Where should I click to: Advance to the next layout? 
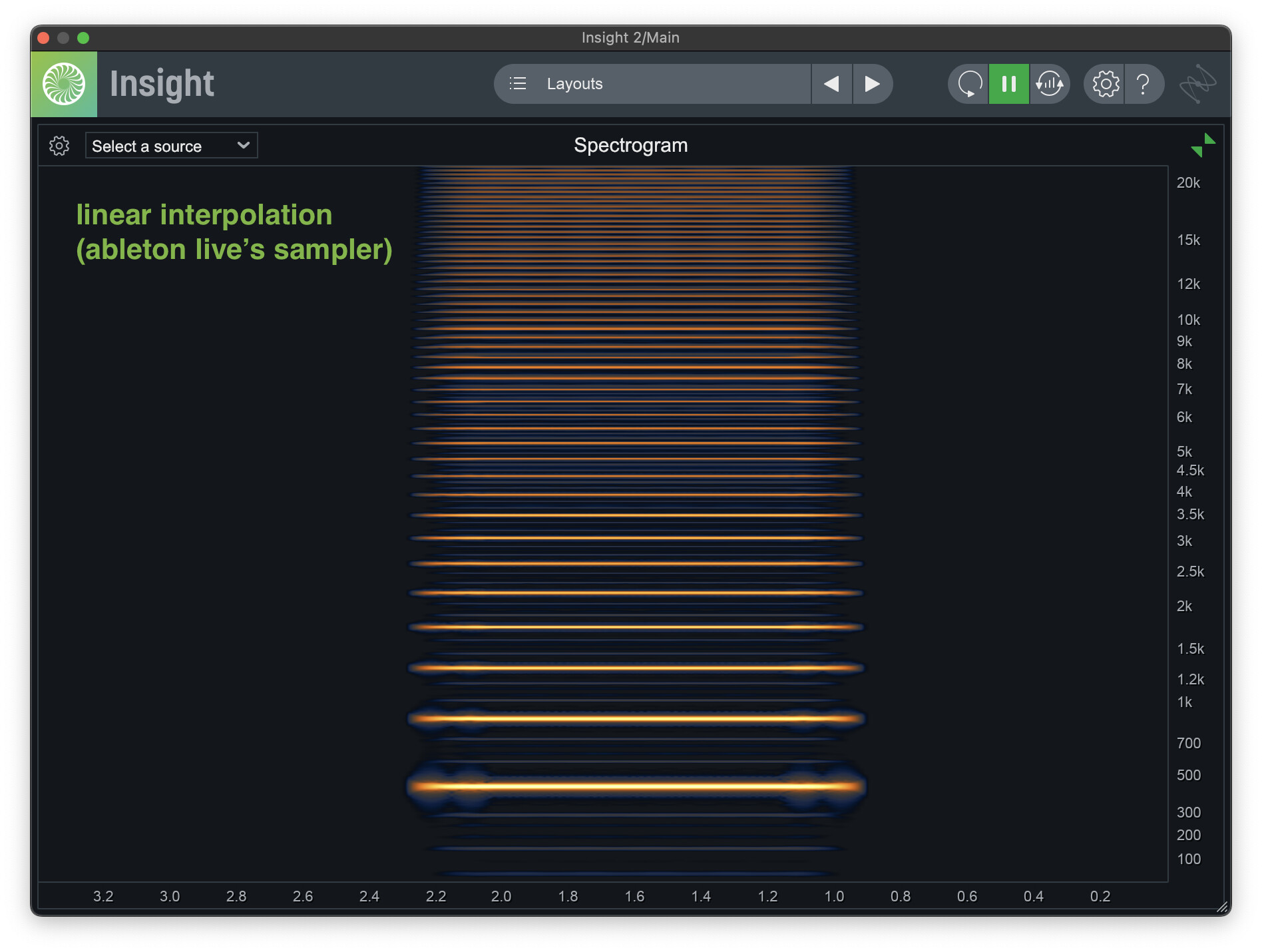pyautogui.click(x=872, y=84)
